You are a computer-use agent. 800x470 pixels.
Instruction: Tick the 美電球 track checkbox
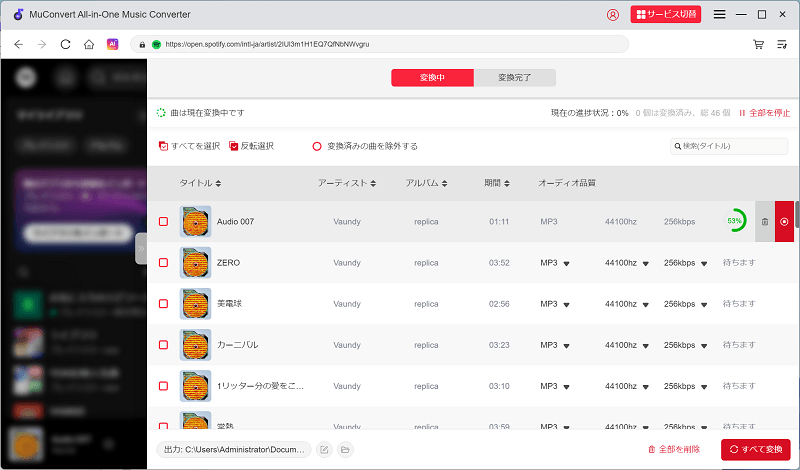(163, 304)
